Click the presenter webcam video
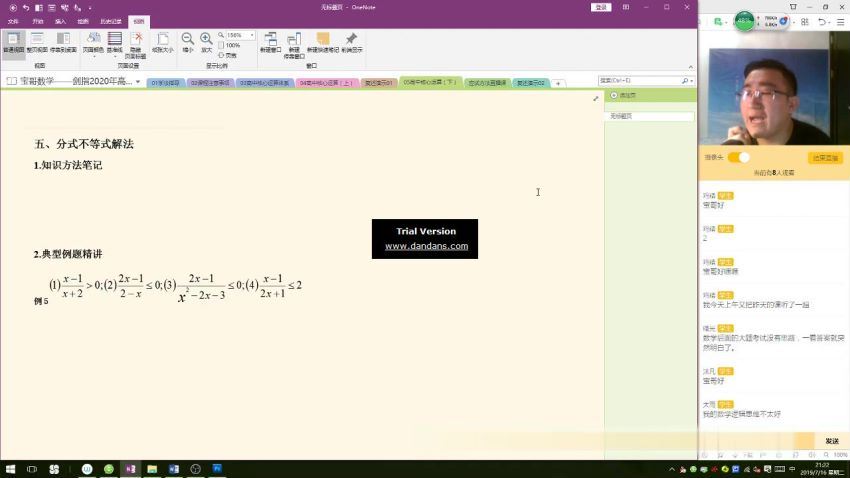850x478 pixels. coord(774,88)
